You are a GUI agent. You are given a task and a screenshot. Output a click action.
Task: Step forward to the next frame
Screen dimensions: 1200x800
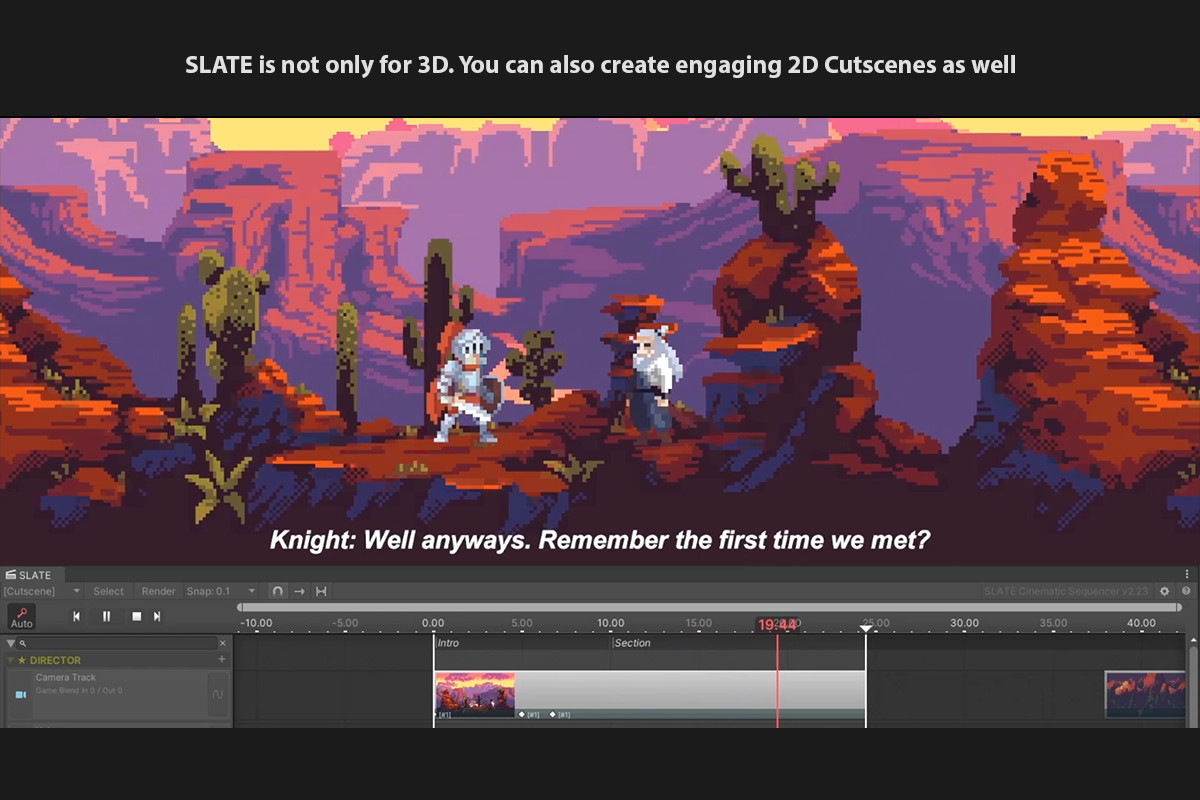[x=157, y=617]
